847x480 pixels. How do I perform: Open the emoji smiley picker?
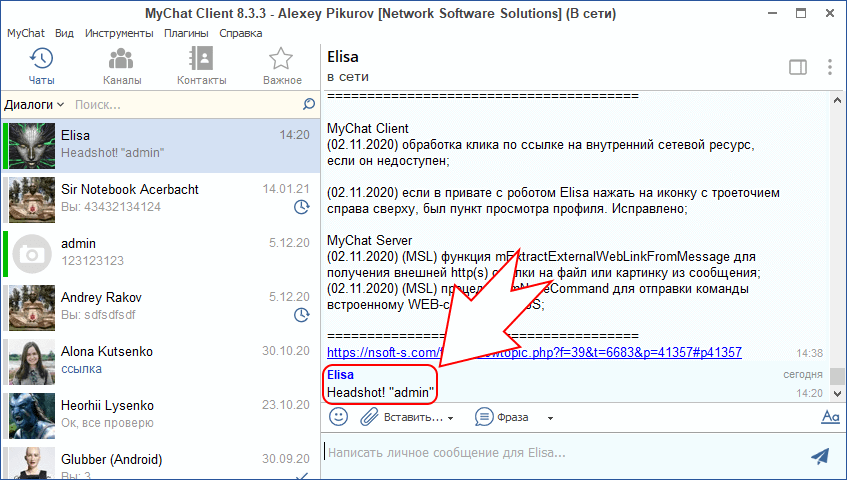click(339, 416)
